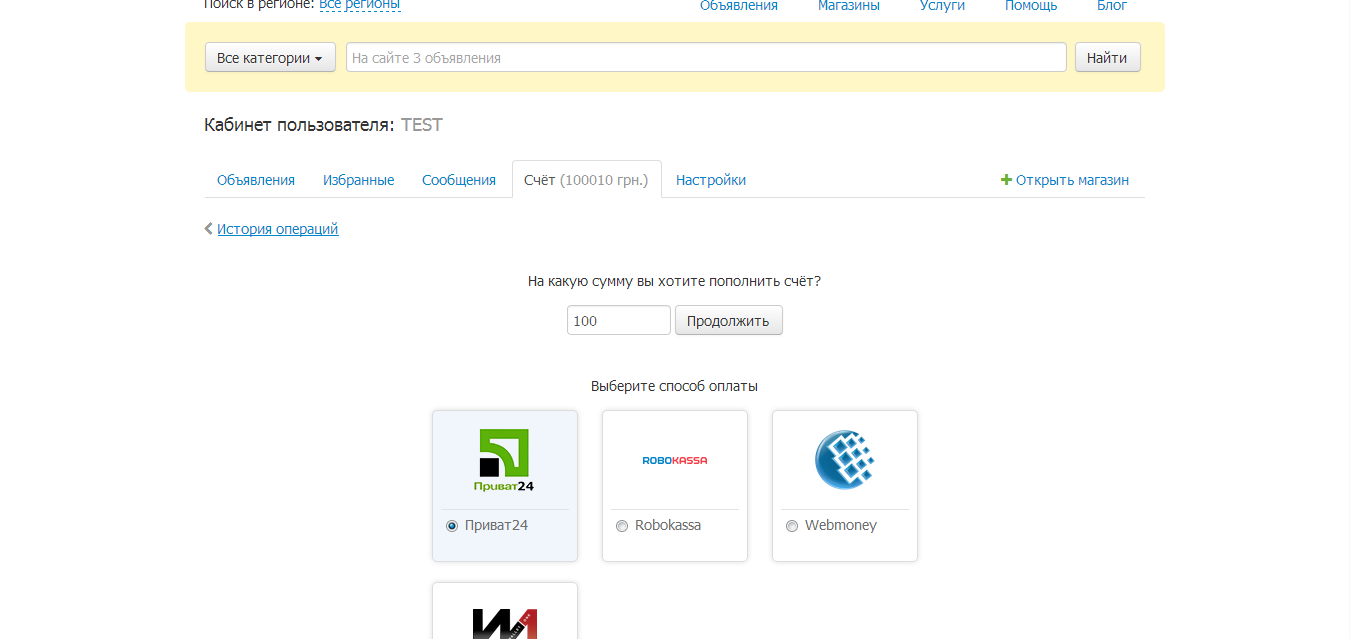Click the Открыть магазин link
Viewport: 1350px width, 639px height.
tap(1072, 180)
